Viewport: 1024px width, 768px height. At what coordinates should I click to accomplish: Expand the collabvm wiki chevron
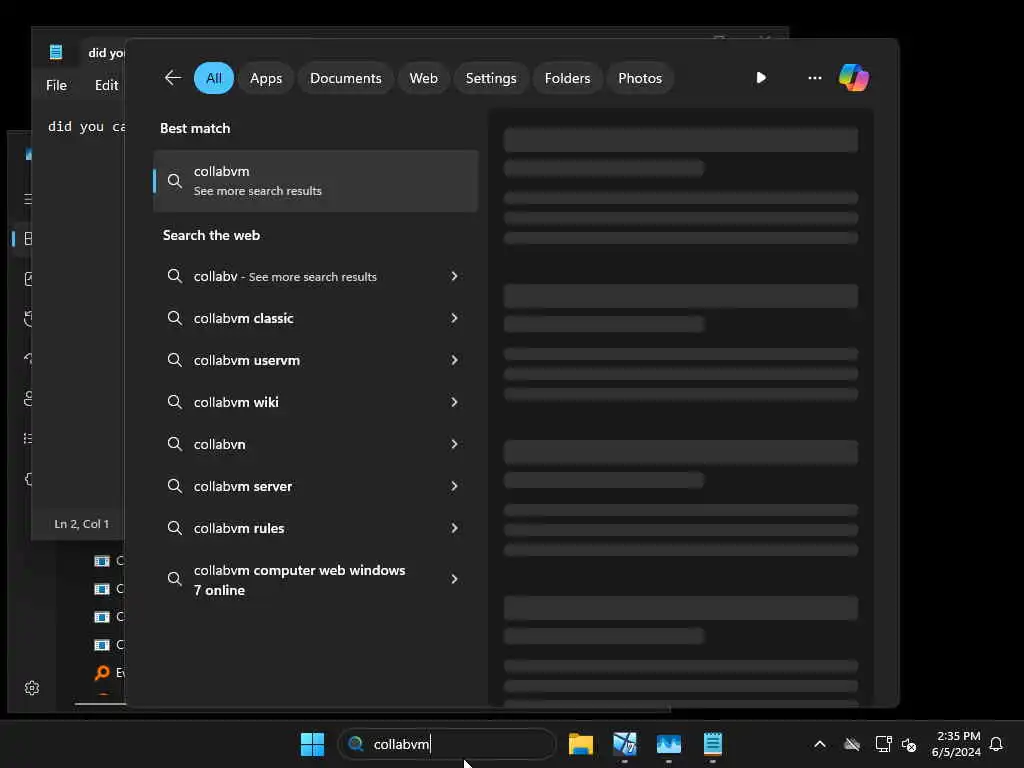pyautogui.click(x=454, y=402)
